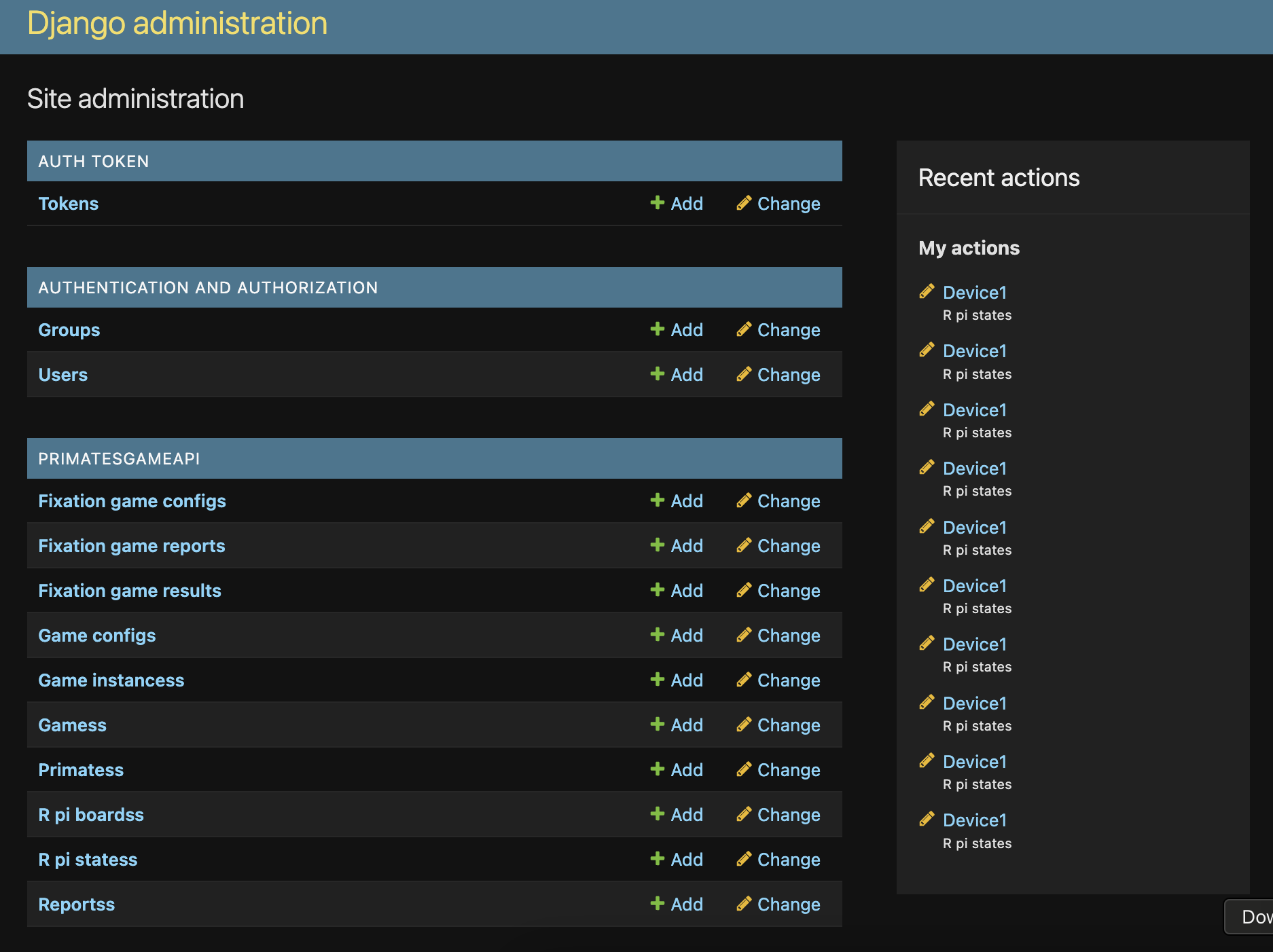The image size is (1273, 952).
Task: Open the Reportss model list
Action: (x=77, y=904)
